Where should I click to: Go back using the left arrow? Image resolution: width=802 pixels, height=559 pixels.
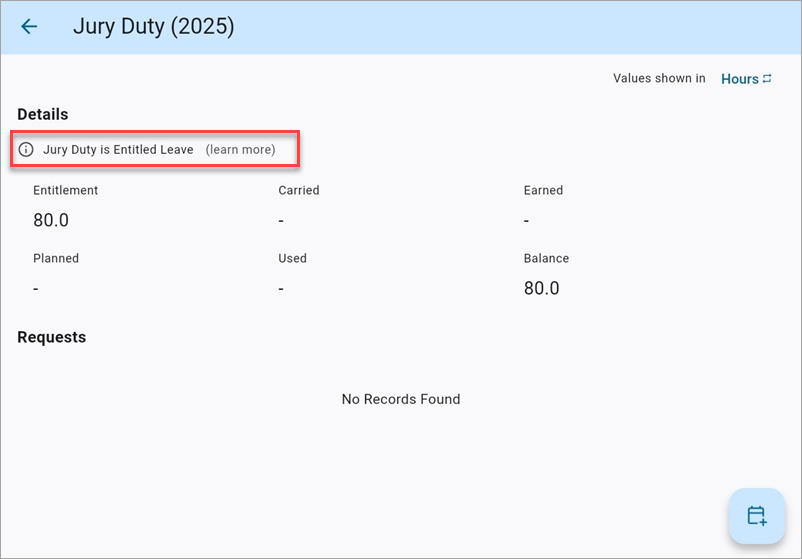29,27
